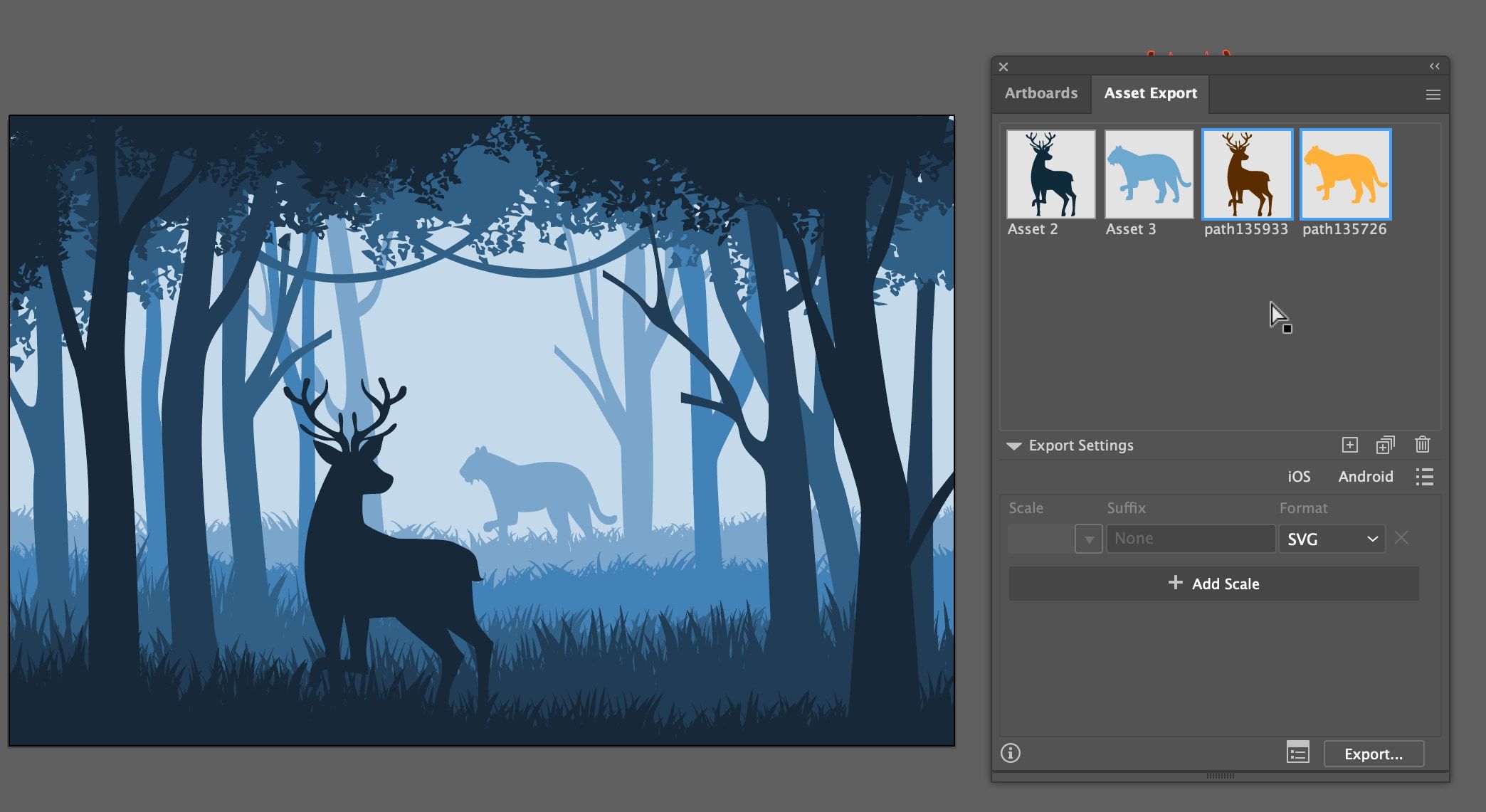Toggle iOS export presets

point(1299,476)
